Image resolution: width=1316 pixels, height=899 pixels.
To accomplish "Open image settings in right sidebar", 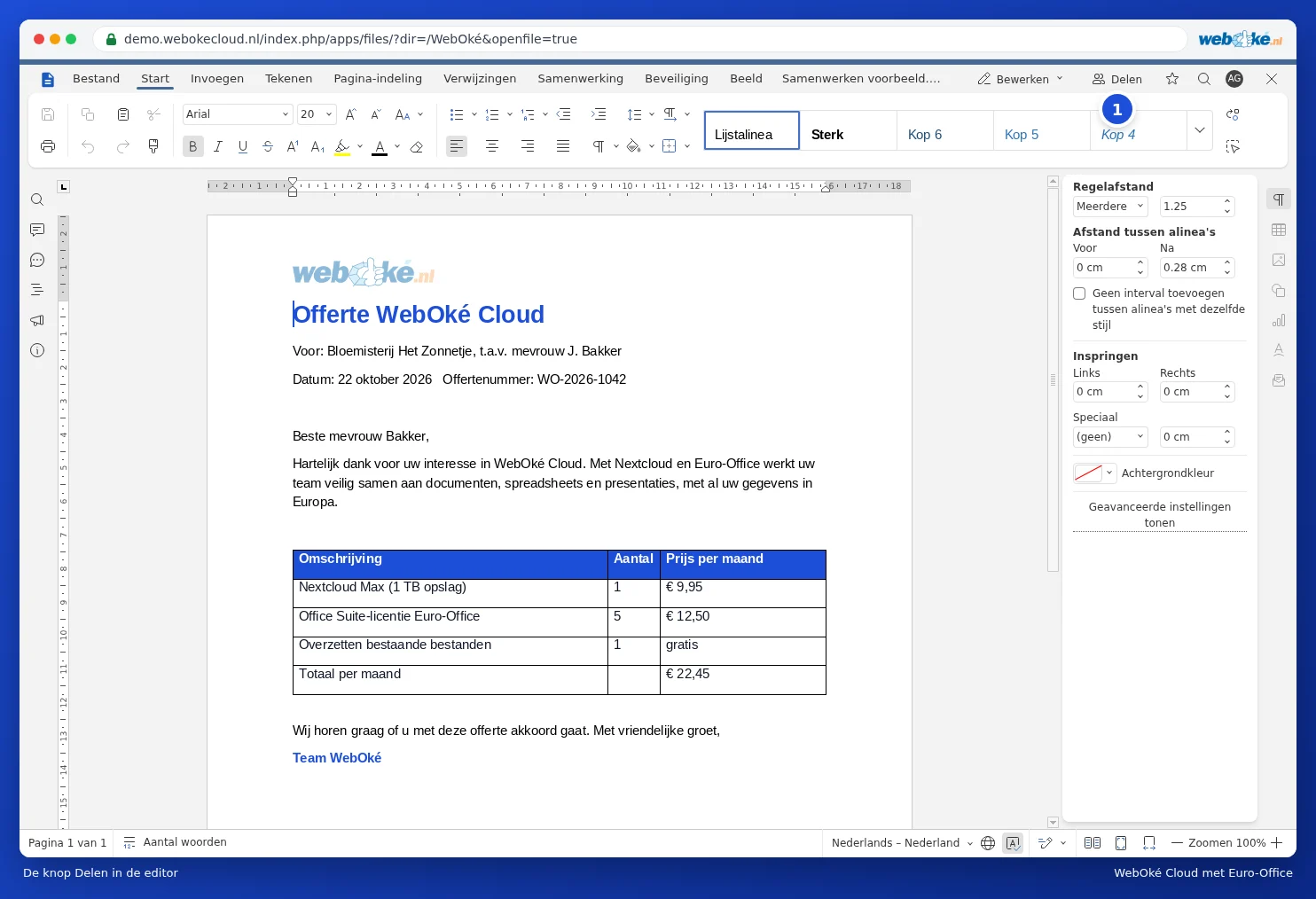I will coord(1278,260).
